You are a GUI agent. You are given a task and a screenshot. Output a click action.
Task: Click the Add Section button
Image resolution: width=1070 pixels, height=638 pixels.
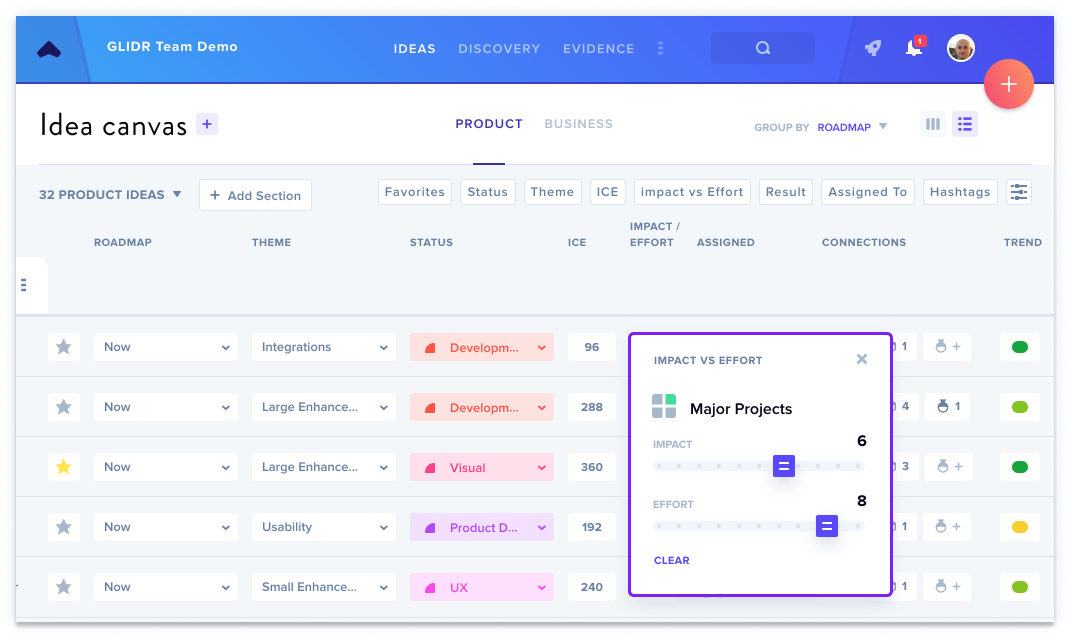255,195
